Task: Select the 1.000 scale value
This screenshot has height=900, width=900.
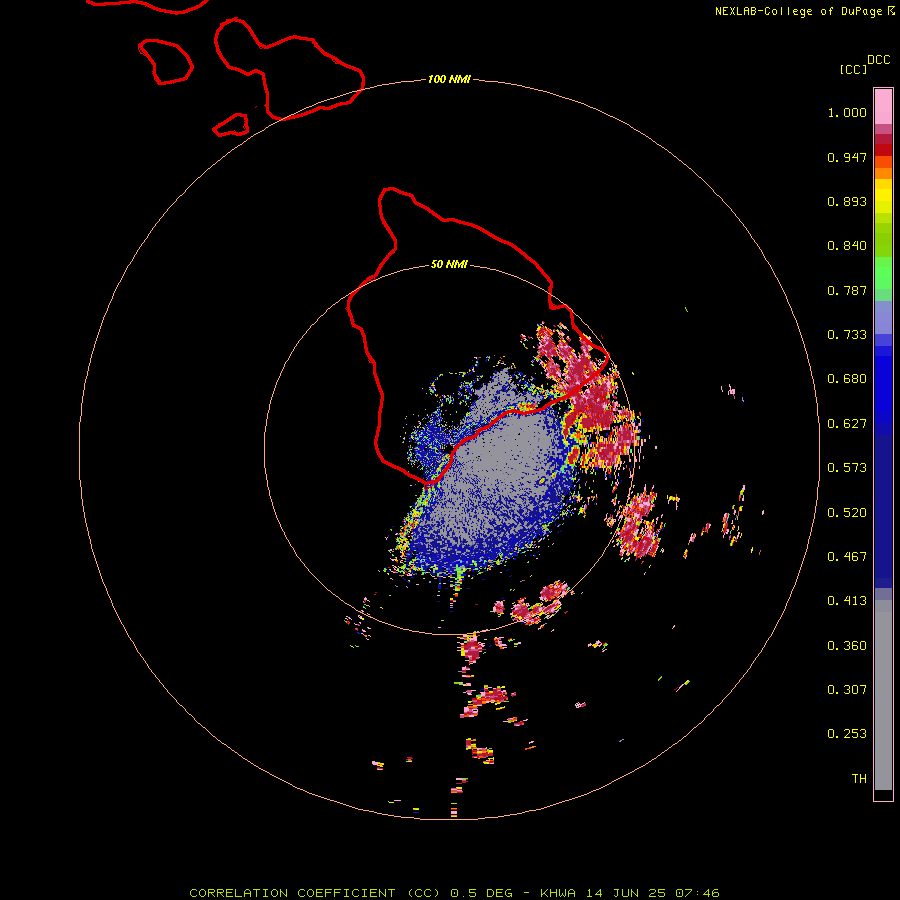Action: point(847,112)
